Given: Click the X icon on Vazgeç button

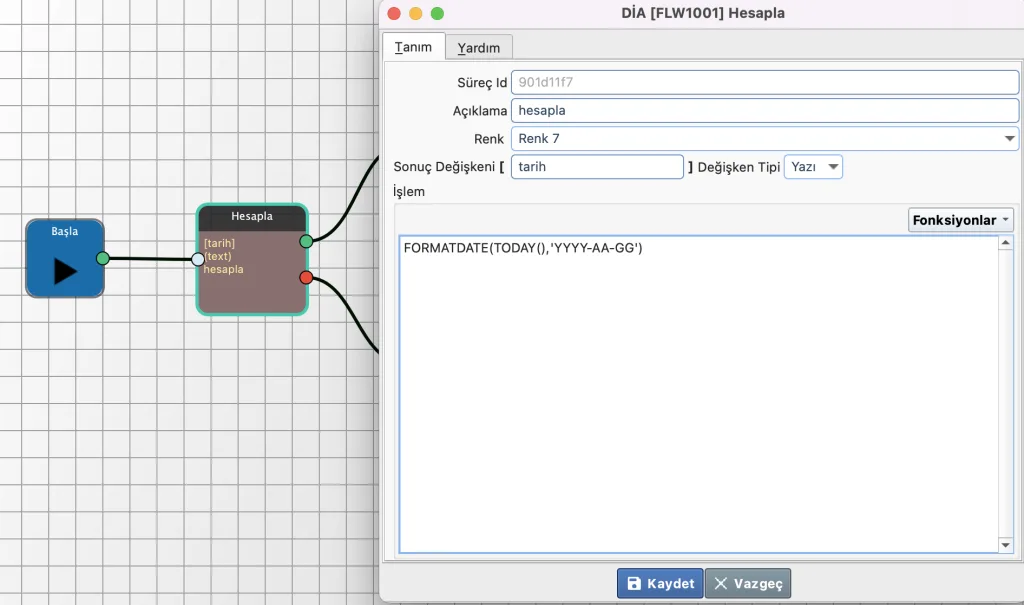Looking at the screenshot, I should click(721, 584).
